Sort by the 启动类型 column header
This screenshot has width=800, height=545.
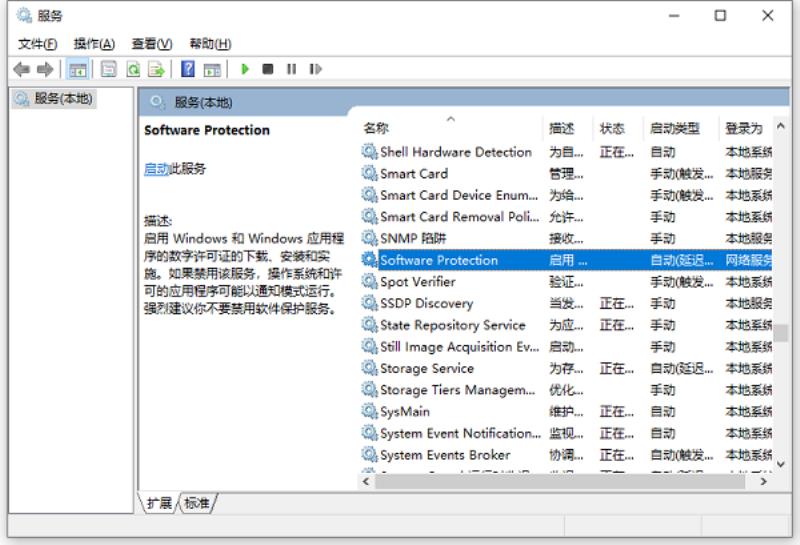coord(681,128)
